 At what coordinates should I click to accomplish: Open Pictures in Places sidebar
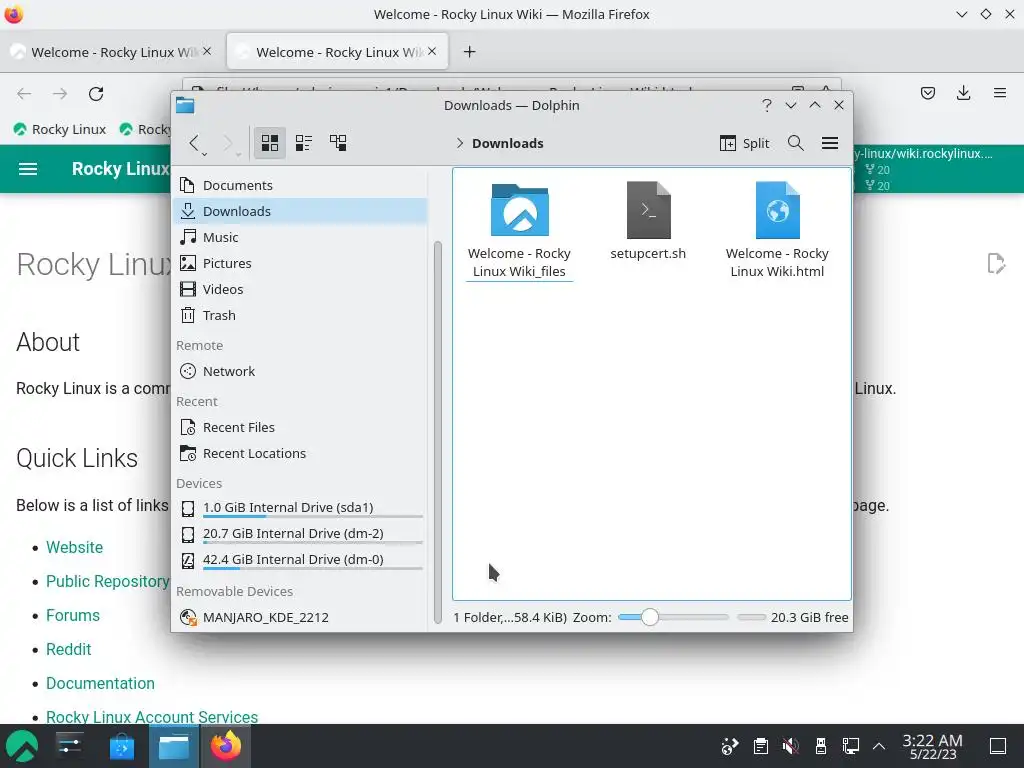coord(300,263)
